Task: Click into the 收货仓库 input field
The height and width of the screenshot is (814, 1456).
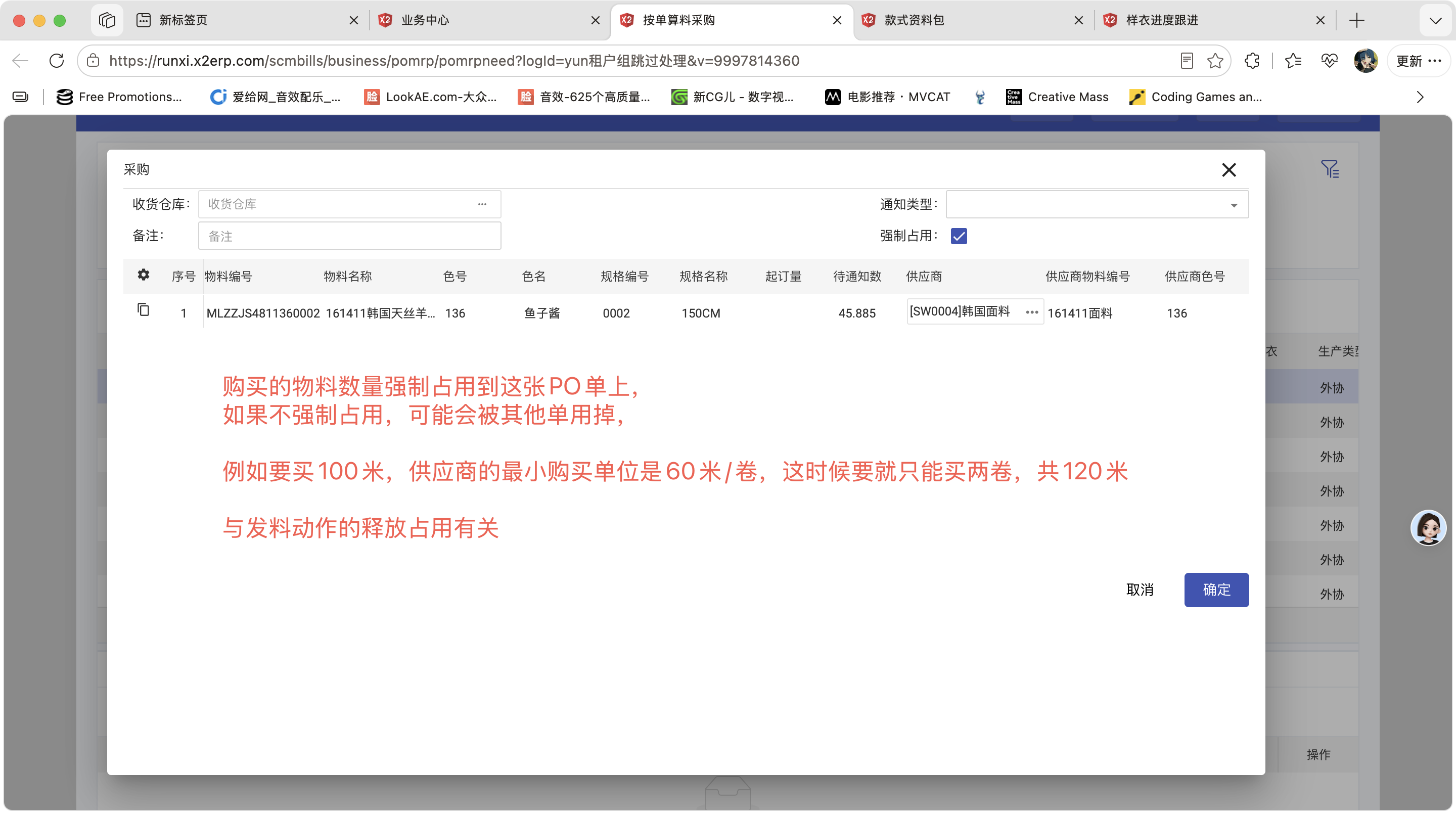Action: pos(349,204)
